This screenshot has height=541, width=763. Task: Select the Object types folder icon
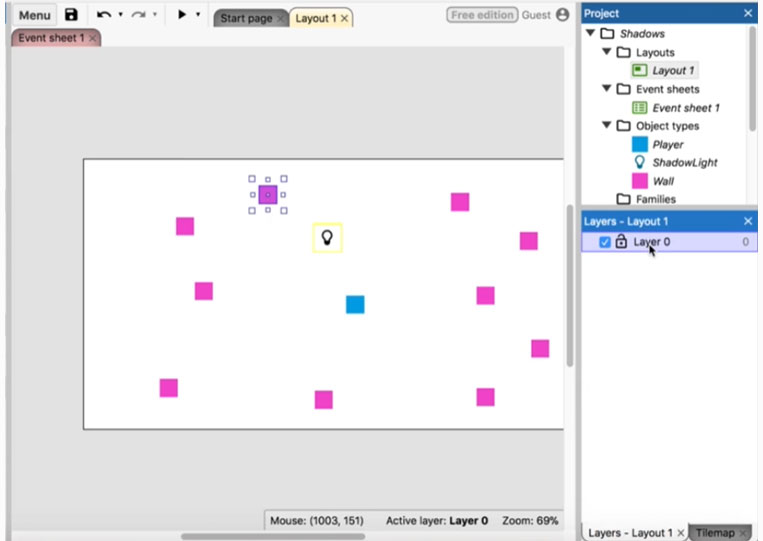[x=623, y=126]
